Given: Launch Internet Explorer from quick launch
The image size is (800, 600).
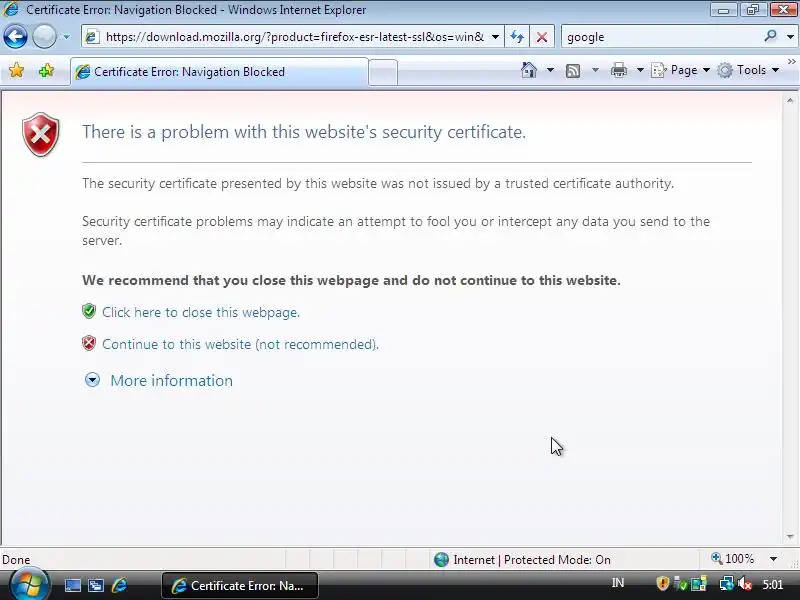Looking at the screenshot, I should click(119, 585).
